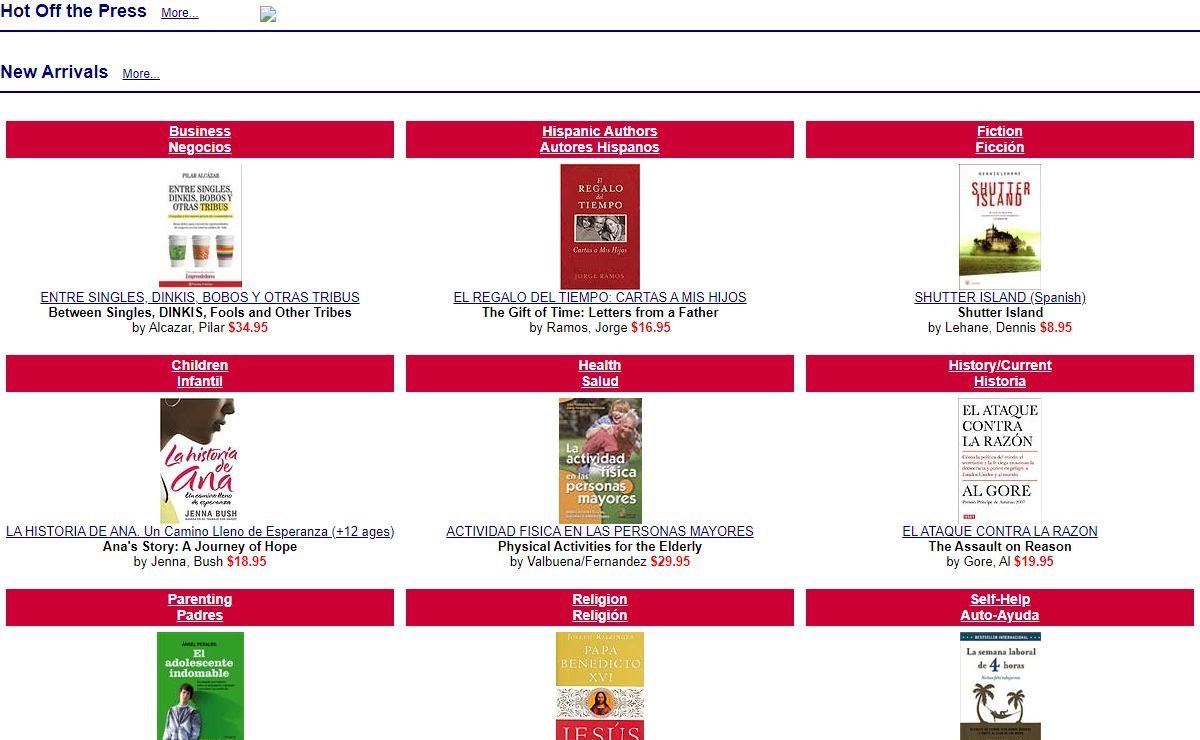Select La Historia de Ana cover image

pyautogui.click(x=197, y=460)
